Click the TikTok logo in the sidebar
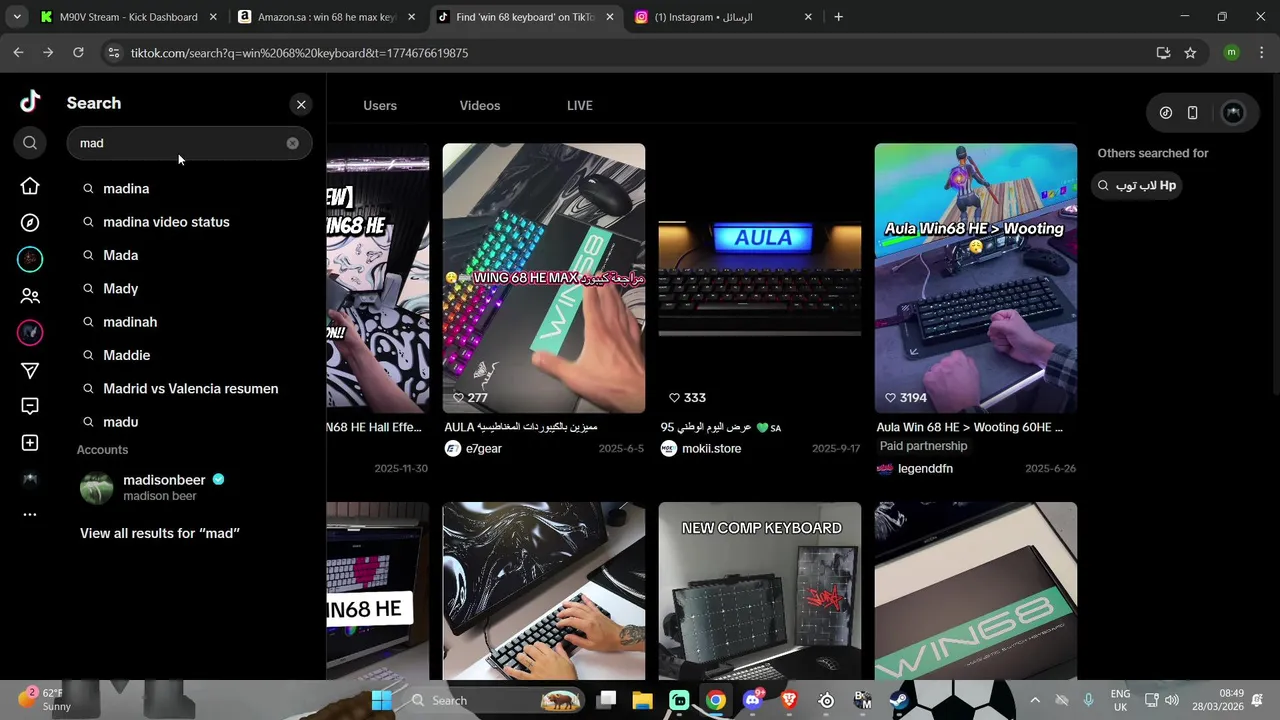 30,101
